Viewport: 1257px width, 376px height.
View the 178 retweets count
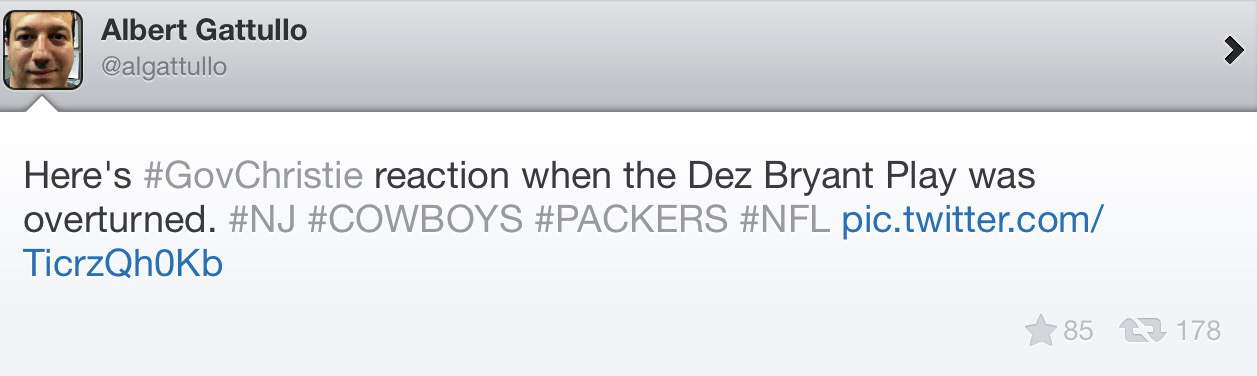click(x=1198, y=330)
